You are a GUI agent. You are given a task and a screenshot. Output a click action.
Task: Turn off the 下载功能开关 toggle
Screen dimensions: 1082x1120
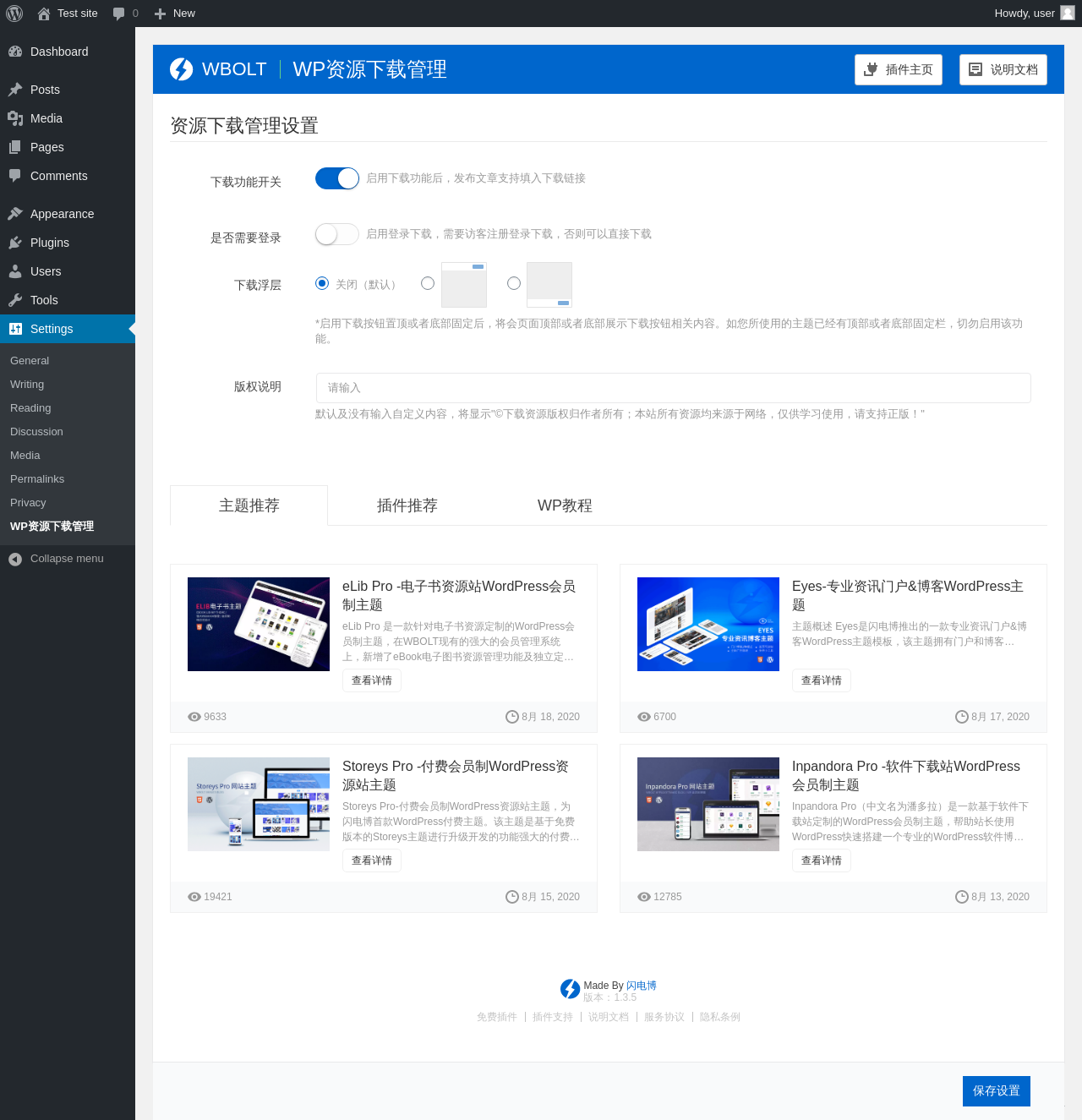(x=337, y=178)
